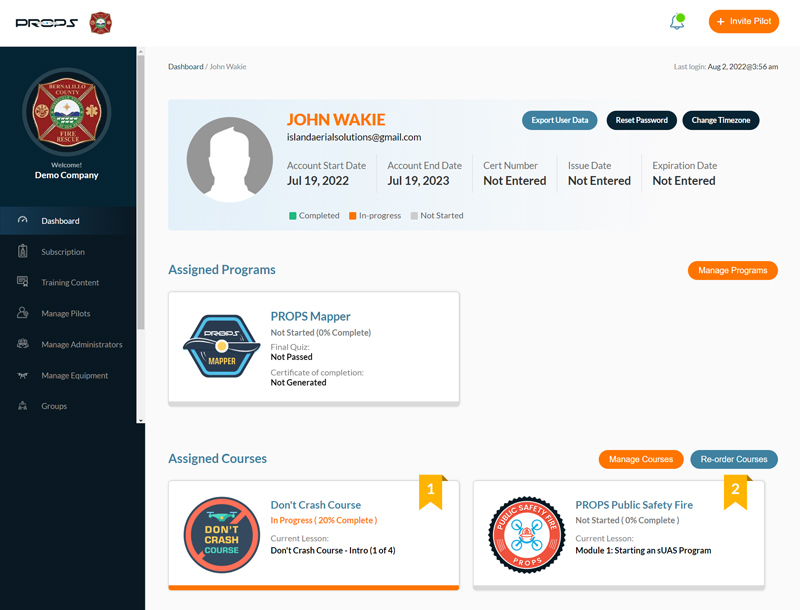Open the PROPS Mapper program title
Screen dimensions: 800x610
[x=310, y=317]
